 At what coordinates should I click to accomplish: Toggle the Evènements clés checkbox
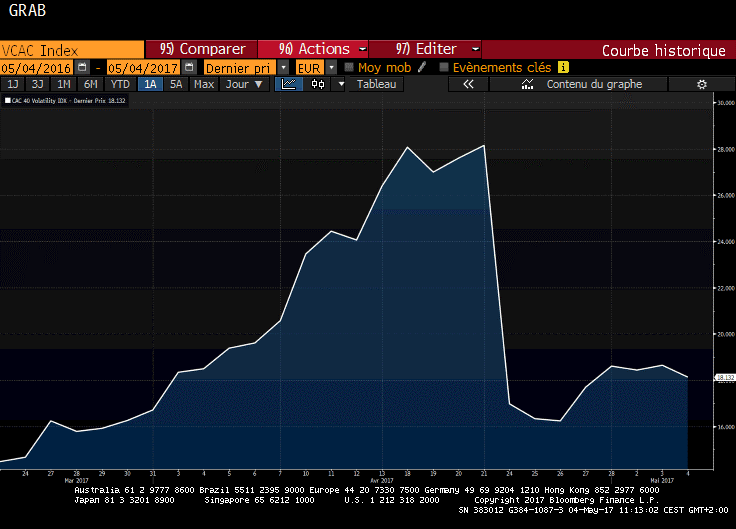pos(444,67)
